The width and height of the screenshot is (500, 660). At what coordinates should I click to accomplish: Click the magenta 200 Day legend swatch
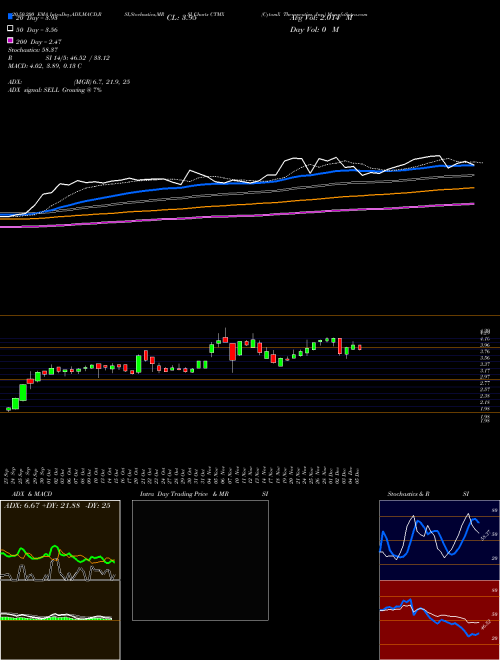[10, 41]
